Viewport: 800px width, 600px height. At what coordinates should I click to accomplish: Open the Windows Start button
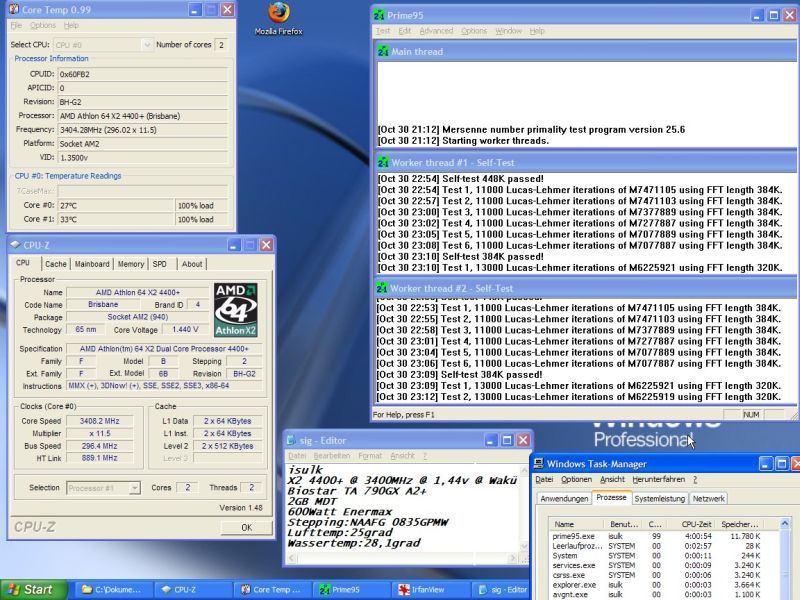click(x=33, y=590)
